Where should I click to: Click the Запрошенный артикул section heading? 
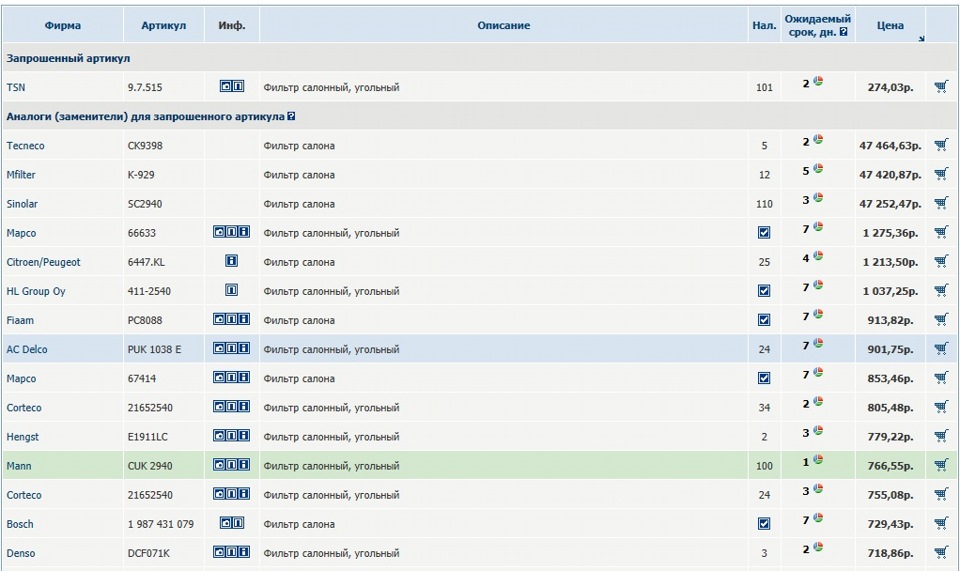click(68, 59)
